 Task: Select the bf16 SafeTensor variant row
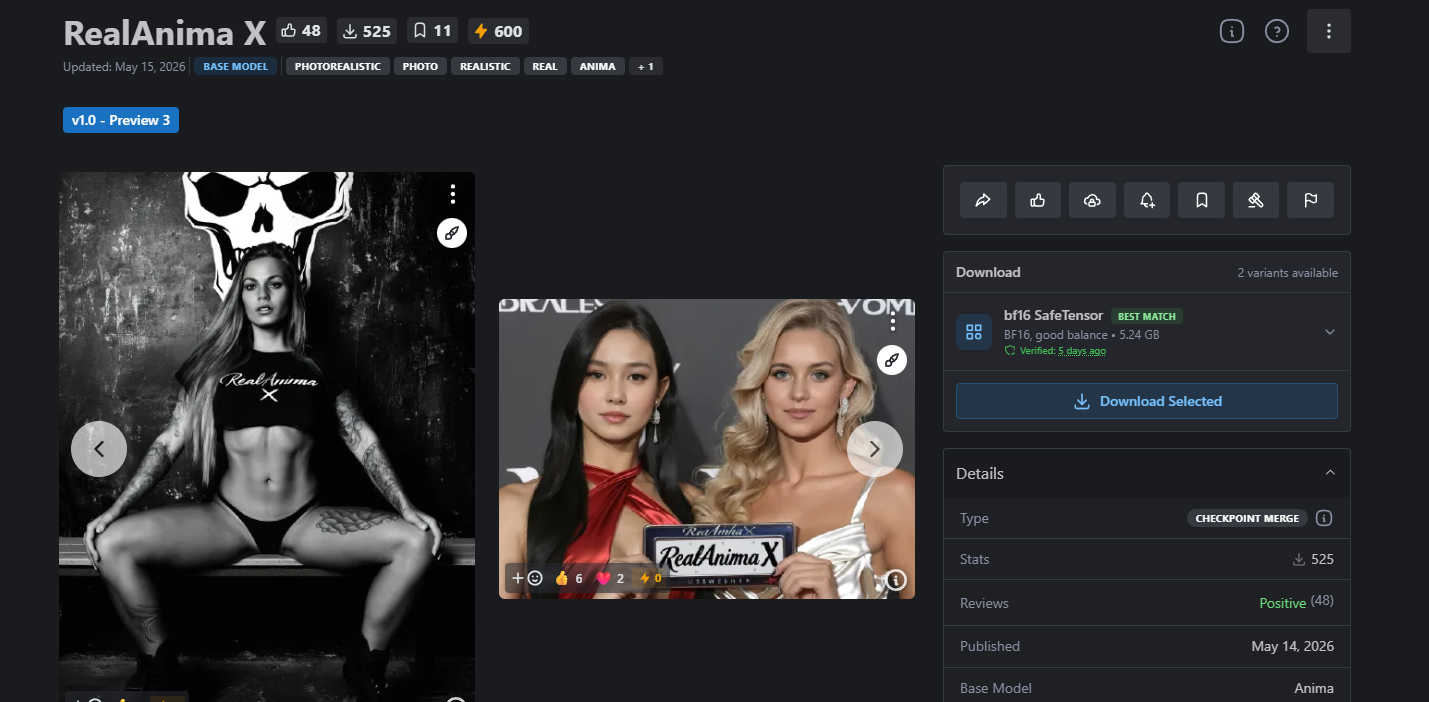1147,332
